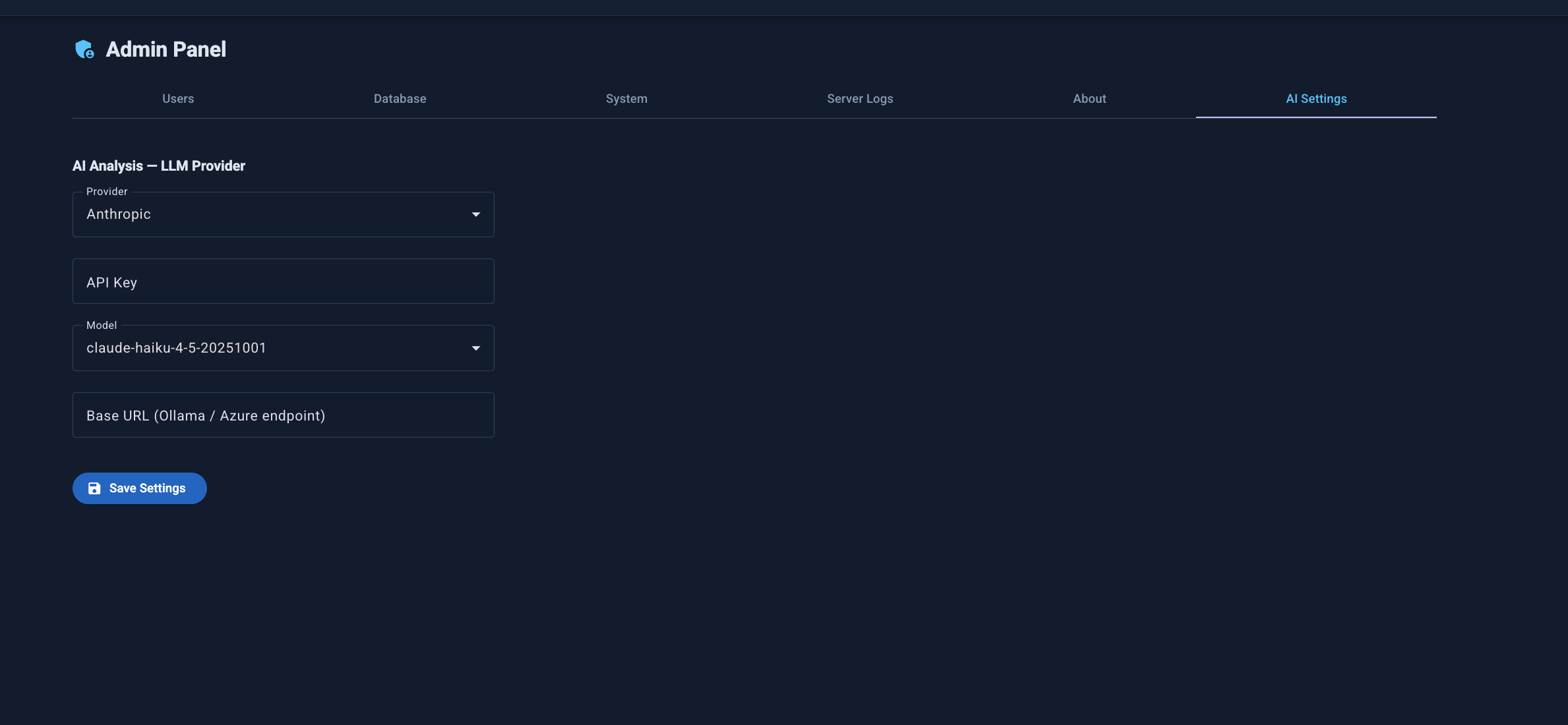View the Server Logs tab

pos(860,99)
